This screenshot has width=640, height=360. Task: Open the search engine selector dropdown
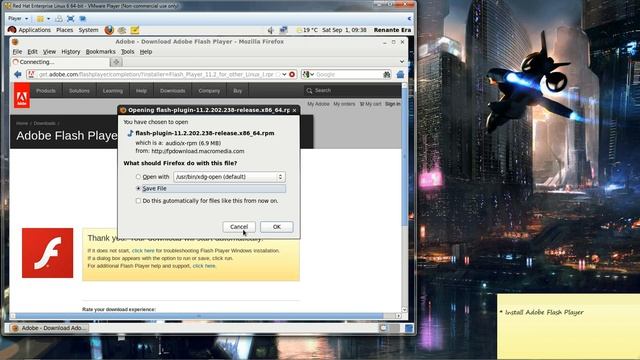[x=308, y=74]
